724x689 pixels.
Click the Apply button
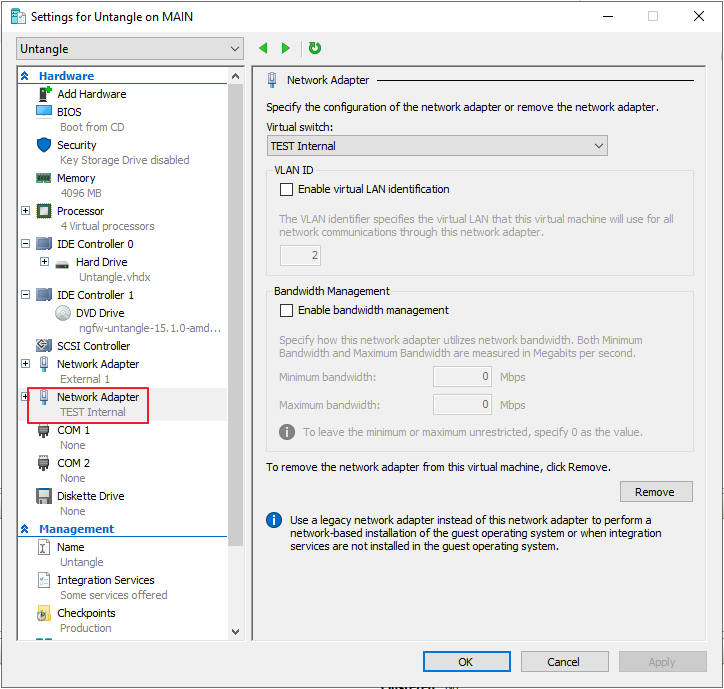662,662
